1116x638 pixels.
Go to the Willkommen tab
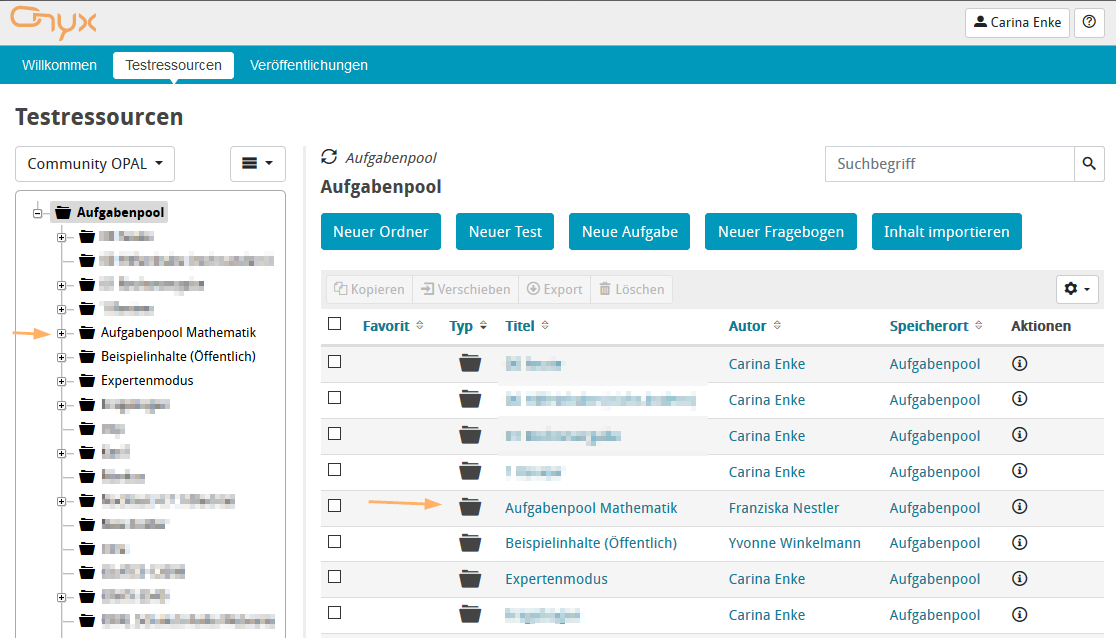coord(59,65)
